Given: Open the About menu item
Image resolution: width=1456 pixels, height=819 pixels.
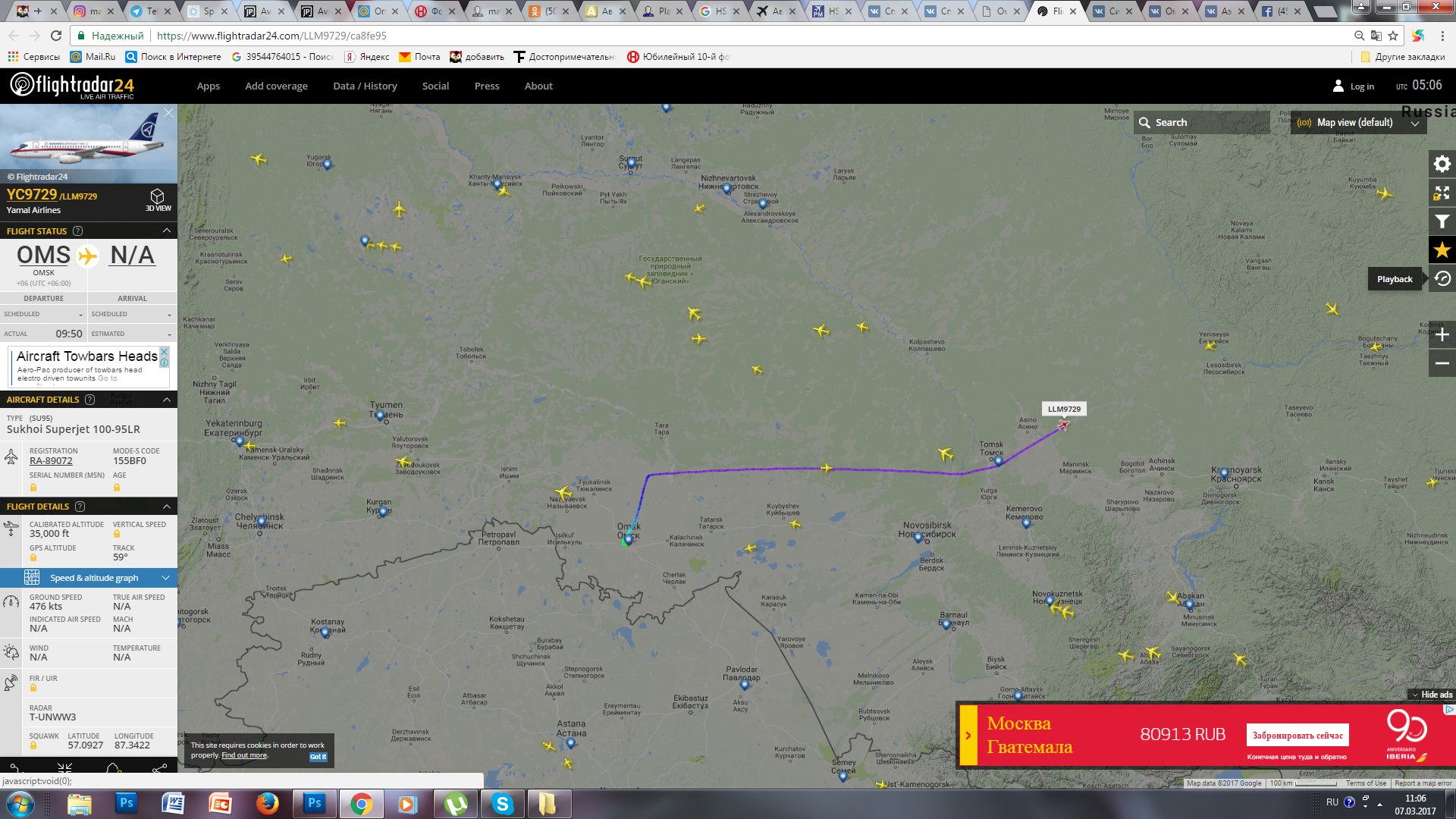Looking at the screenshot, I should click(x=538, y=86).
